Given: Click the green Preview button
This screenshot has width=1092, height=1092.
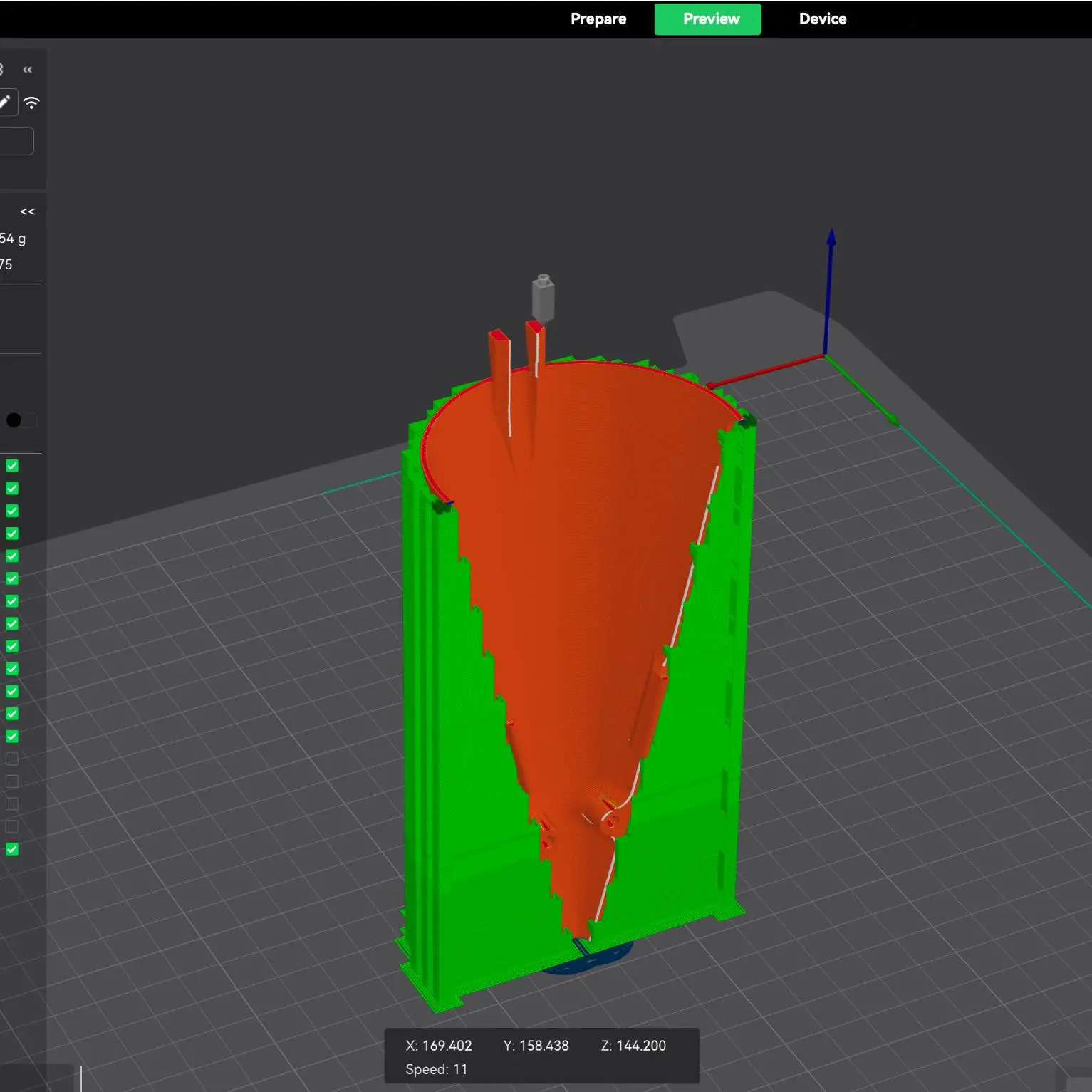Looking at the screenshot, I should click(x=708, y=19).
